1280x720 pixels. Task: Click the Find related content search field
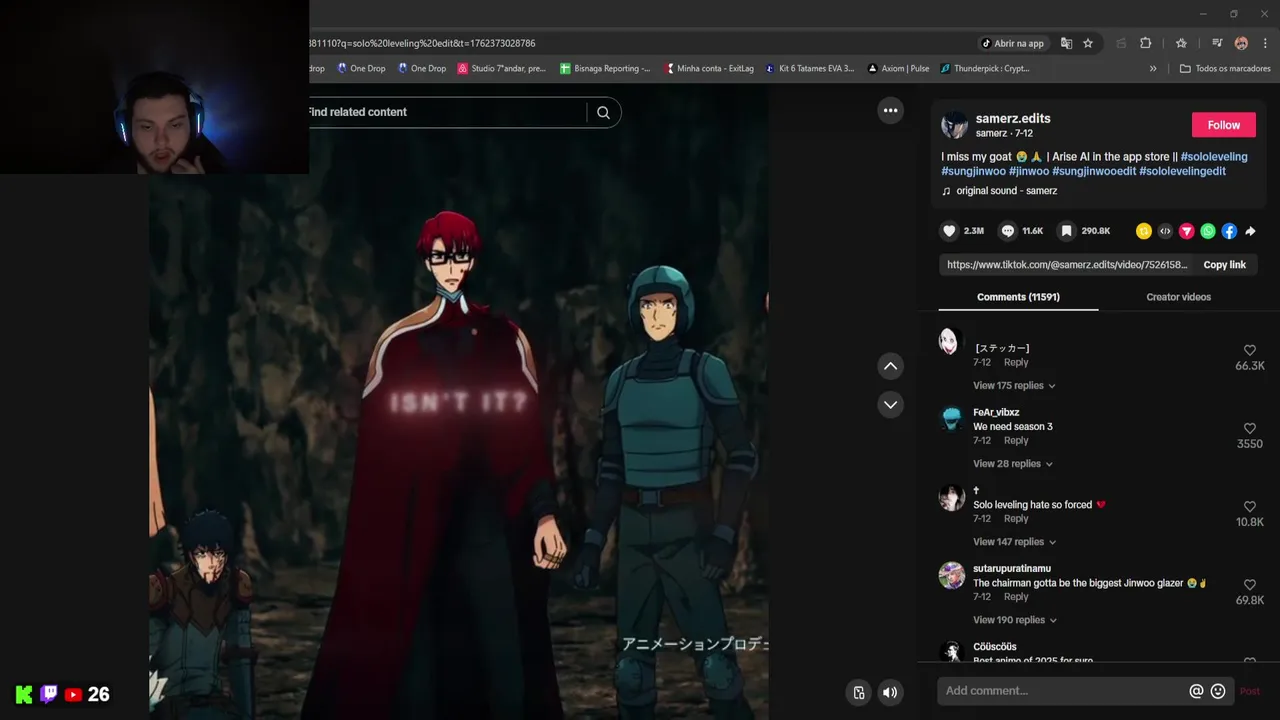coord(445,112)
